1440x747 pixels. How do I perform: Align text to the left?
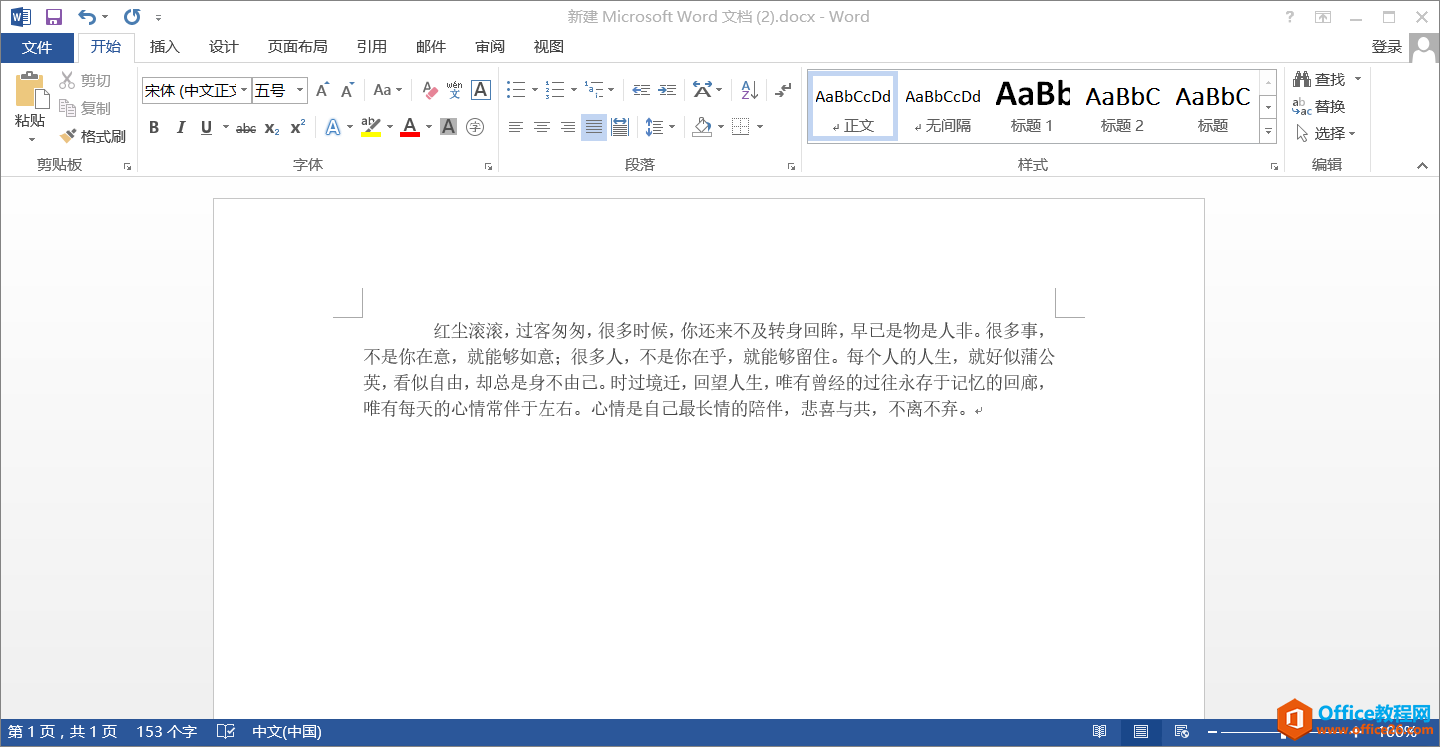(x=516, y=127)
